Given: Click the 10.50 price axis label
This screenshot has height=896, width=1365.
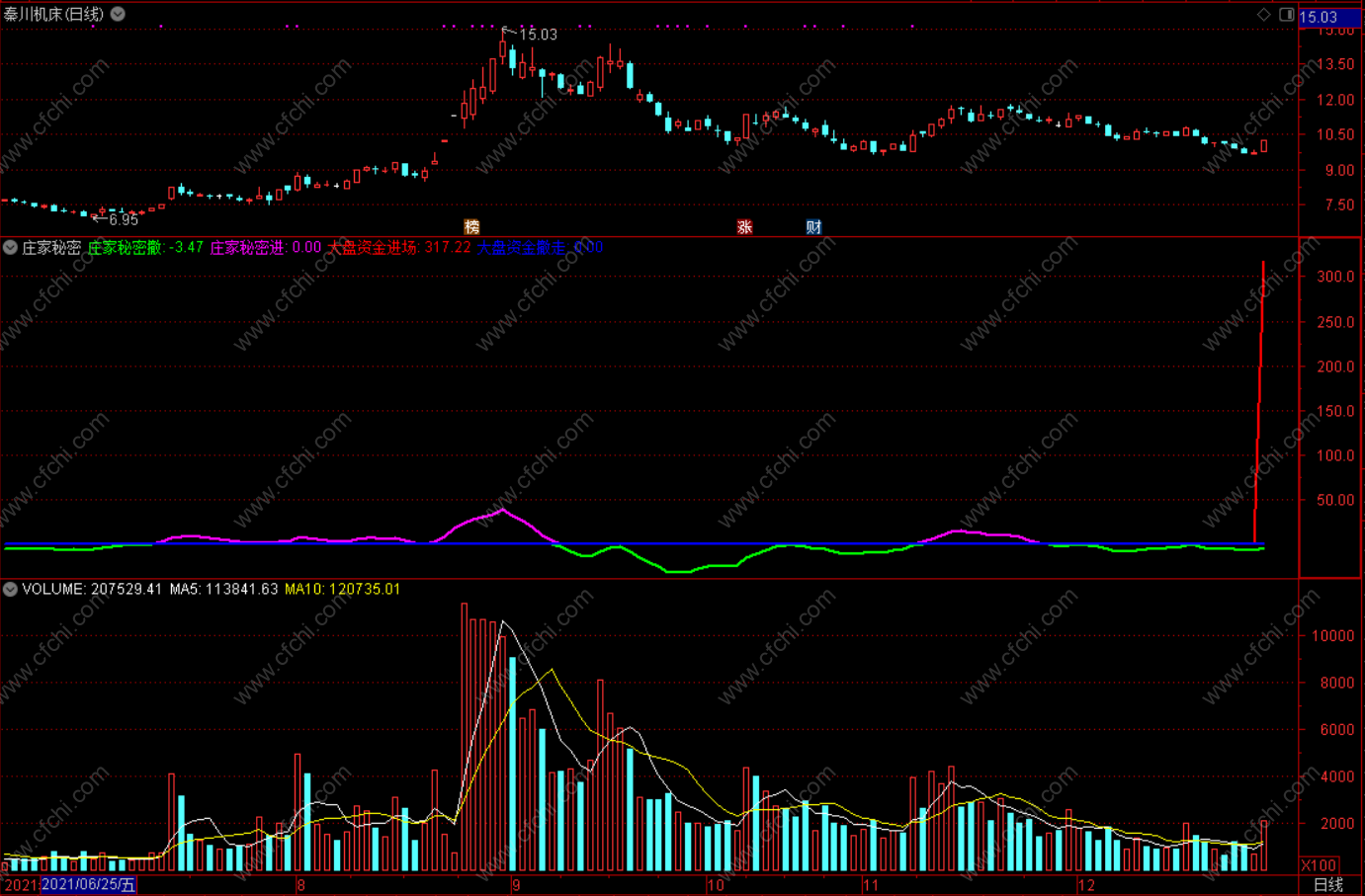Looking at the screenshot, I should point(1335,134).
